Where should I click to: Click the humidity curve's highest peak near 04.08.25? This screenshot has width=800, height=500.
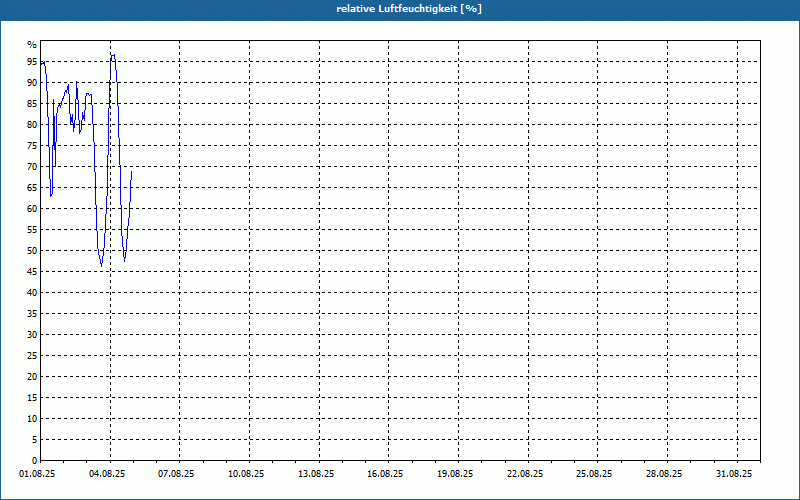coord(113,55)
